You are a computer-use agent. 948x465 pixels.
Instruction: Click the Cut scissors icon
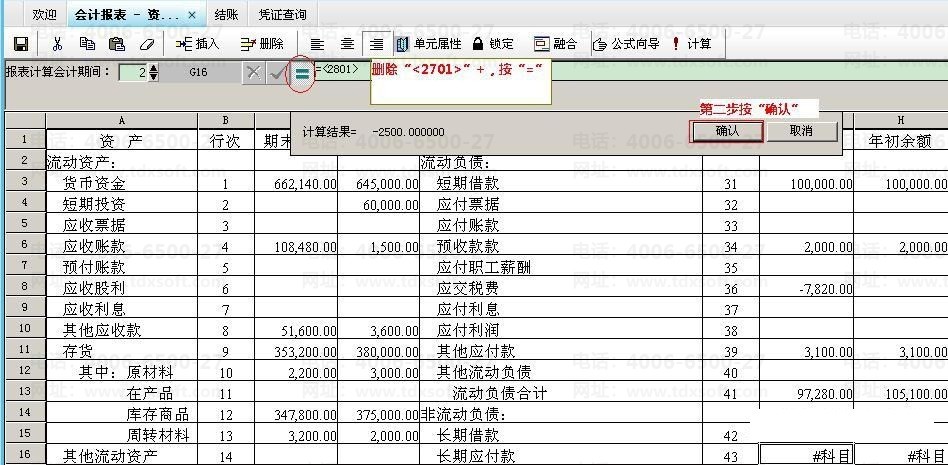57,44
